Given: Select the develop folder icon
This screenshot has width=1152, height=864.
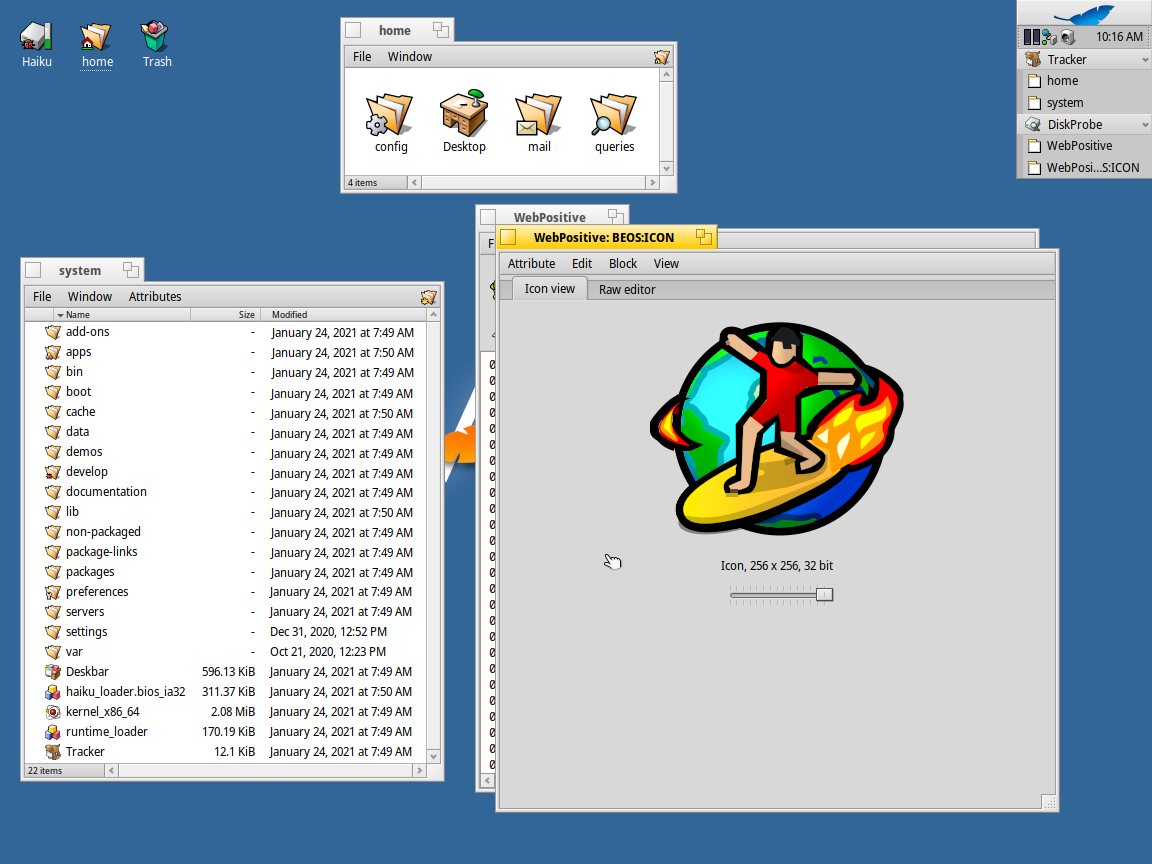Looking at the screenshot, I should pos(53,472).
